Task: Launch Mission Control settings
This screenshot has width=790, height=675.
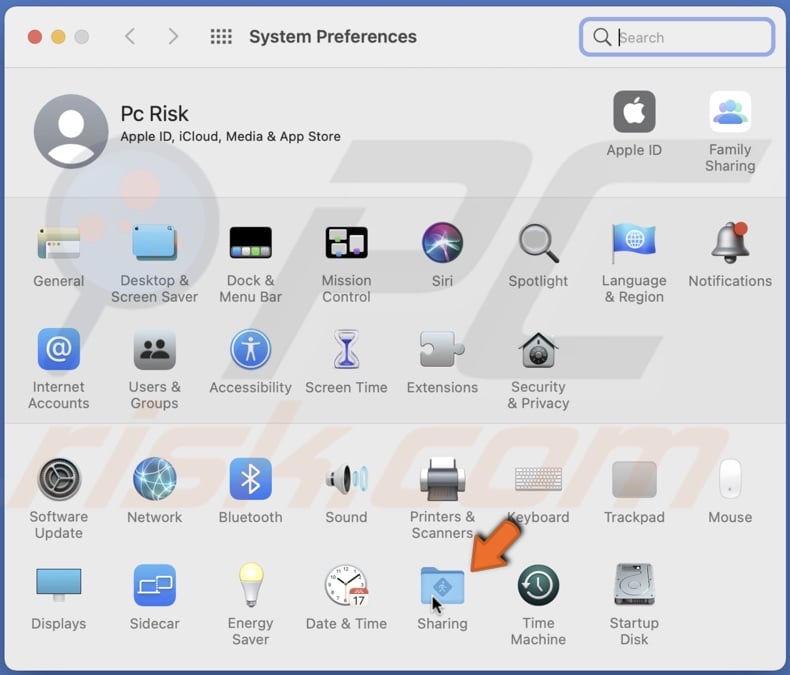Action: pyautogui.click(x=346, y=243)
